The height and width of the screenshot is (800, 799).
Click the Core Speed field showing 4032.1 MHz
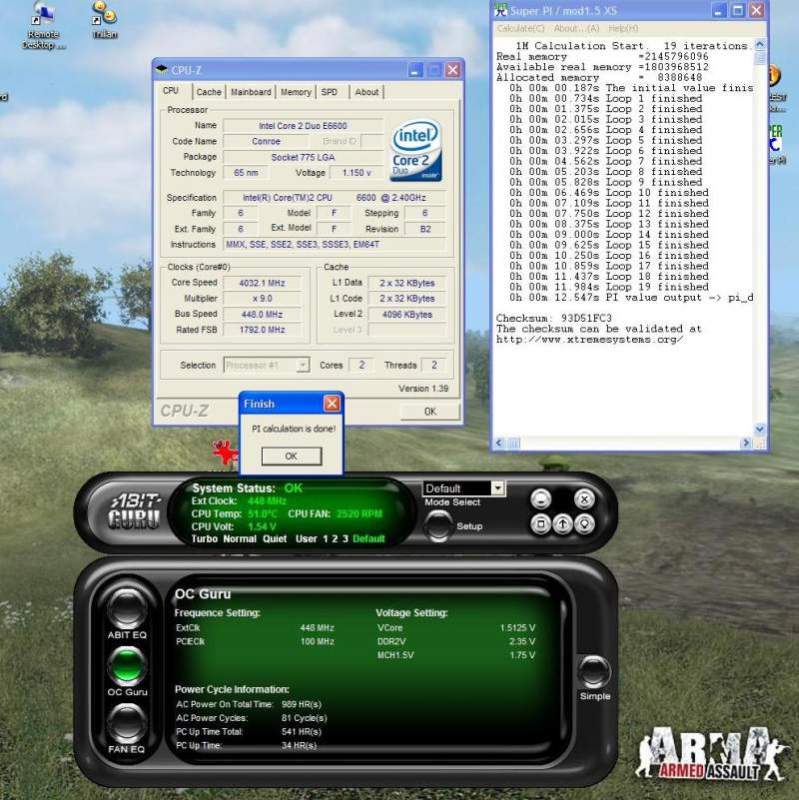point(262,283)
